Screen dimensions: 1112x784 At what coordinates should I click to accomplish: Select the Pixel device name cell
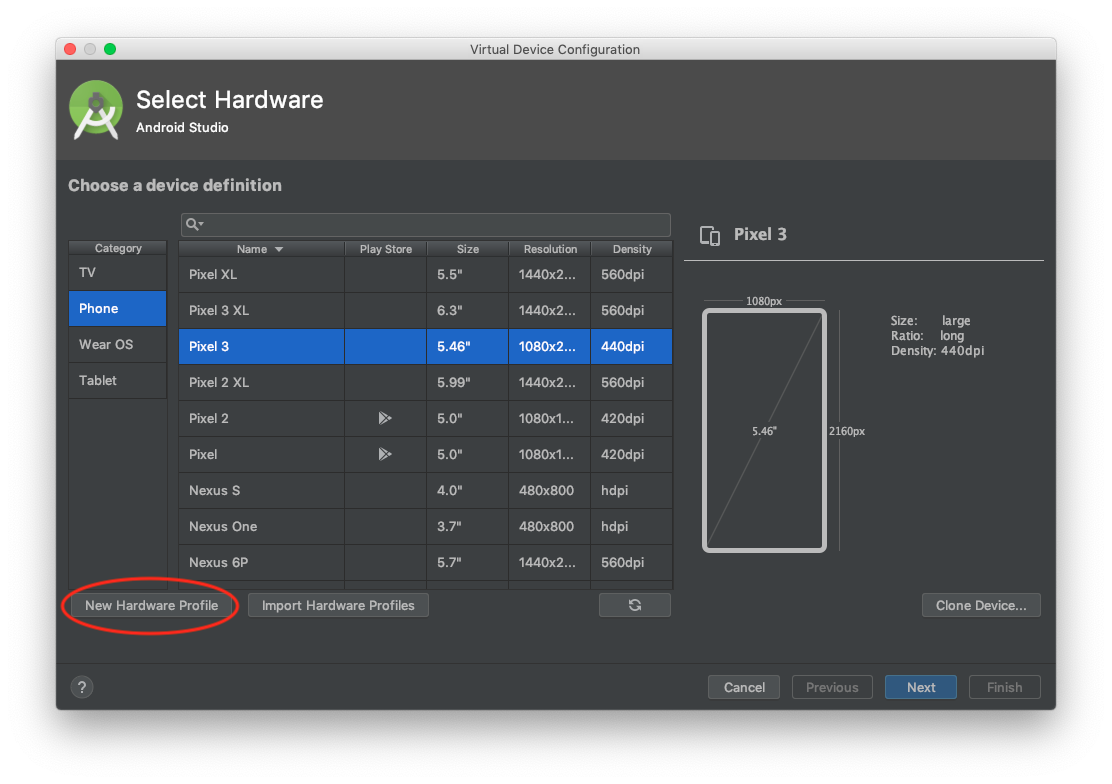coord(261,455)
